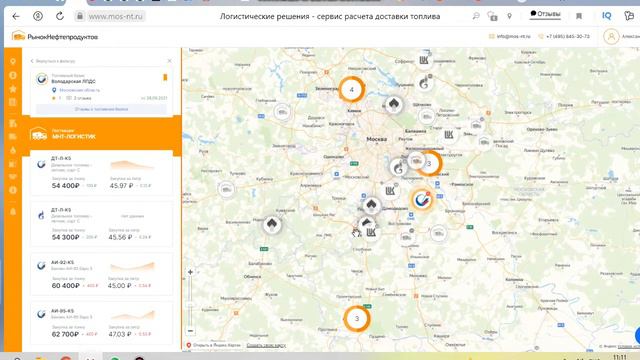Click the location pin icon in the orange sidebar
The height and width of the screenshot is (360, 640).
pyautogui.click(x=13, y=62)
